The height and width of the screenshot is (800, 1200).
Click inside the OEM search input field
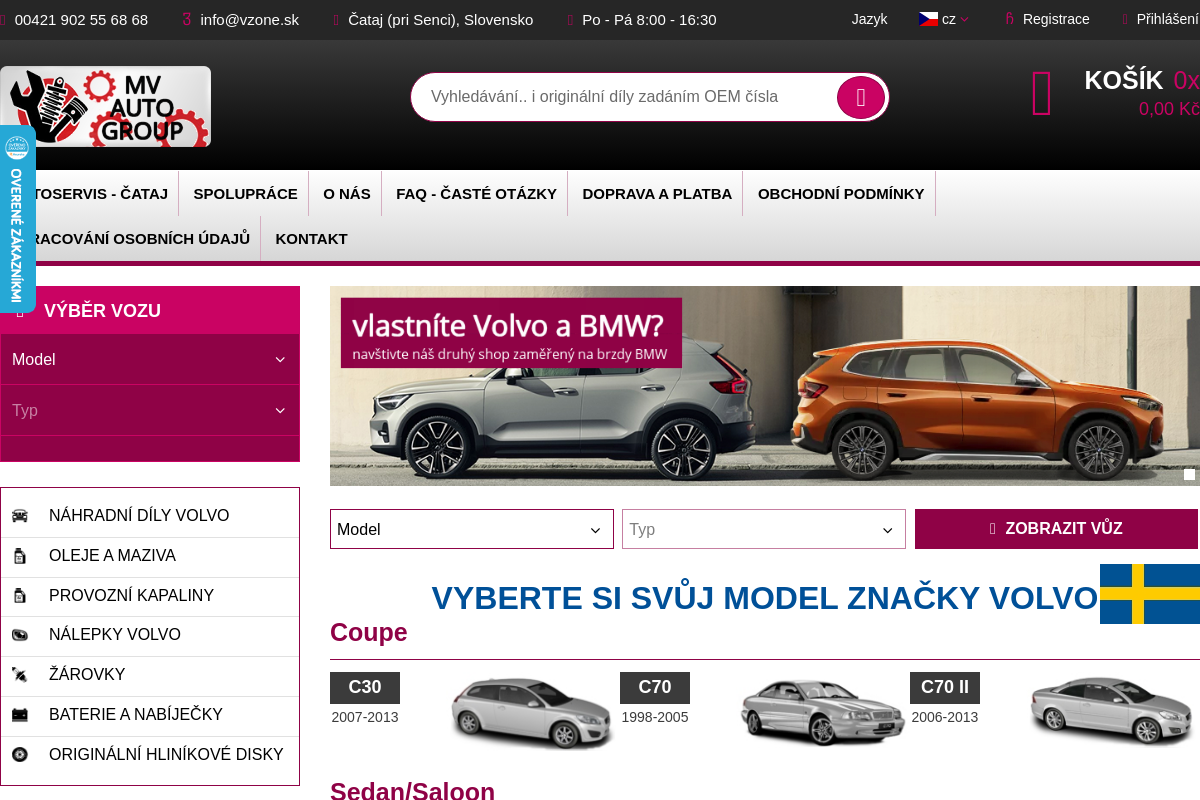(x=620, y=97)
